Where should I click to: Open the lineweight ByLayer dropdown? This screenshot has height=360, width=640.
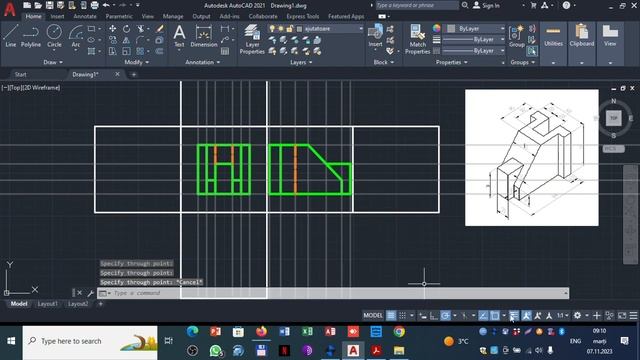[473, 40]
